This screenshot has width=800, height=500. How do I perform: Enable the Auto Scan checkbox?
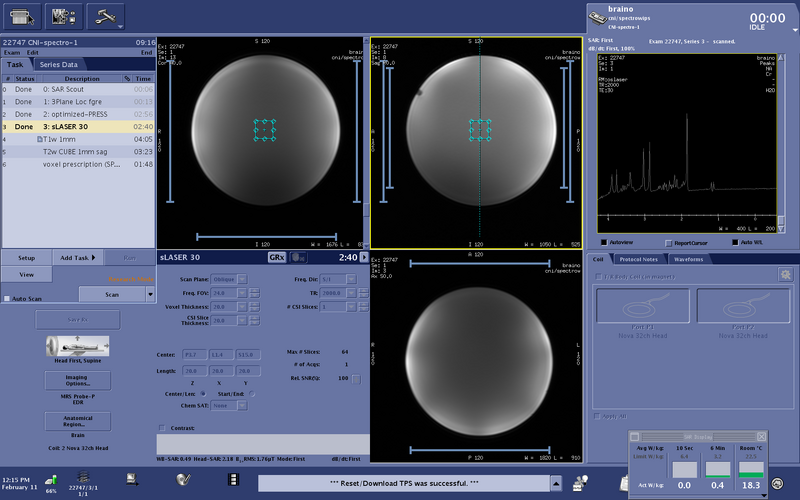pyautogui.click(x=7, y=298)
